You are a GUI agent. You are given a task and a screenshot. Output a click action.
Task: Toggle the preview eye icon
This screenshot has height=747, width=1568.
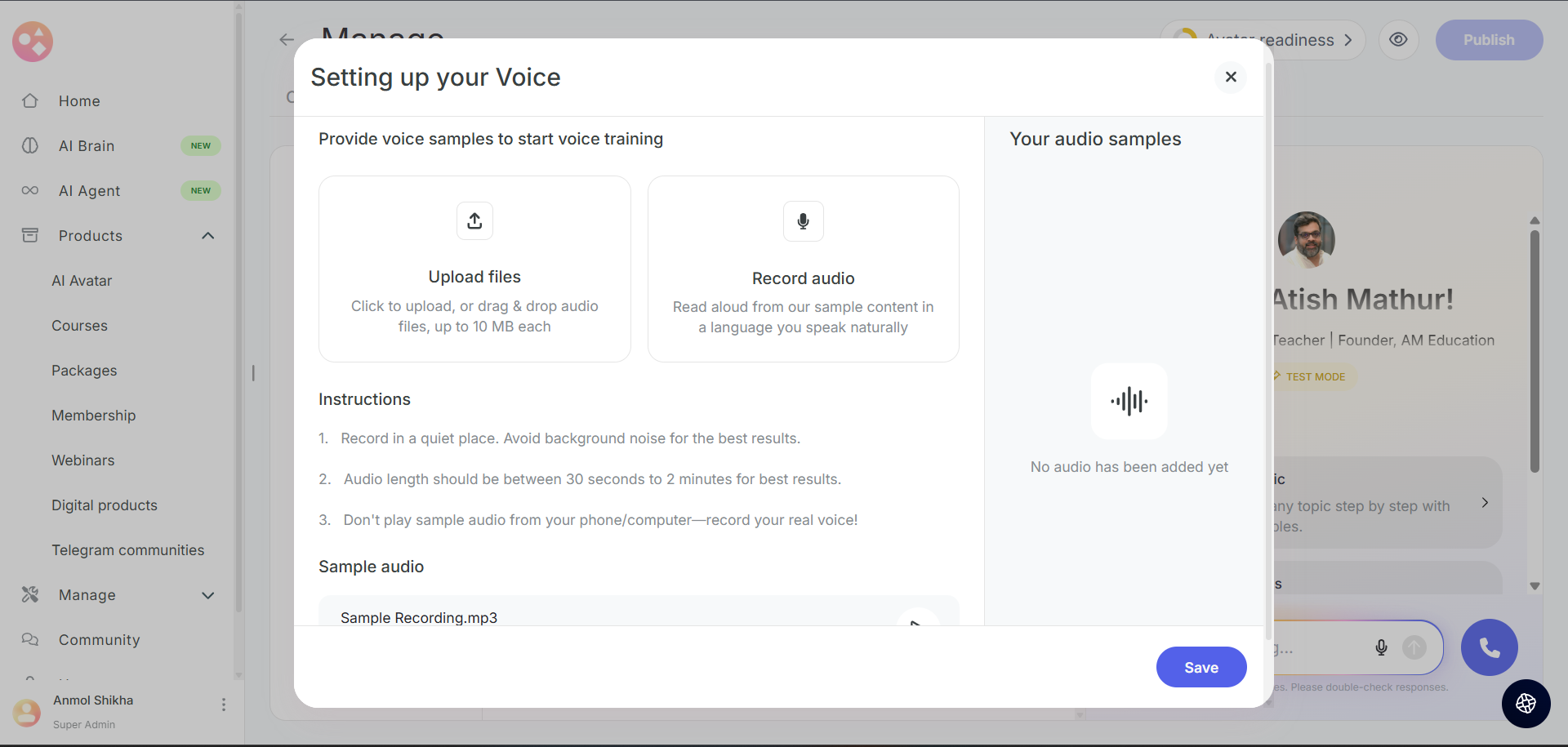[1398, 40]
